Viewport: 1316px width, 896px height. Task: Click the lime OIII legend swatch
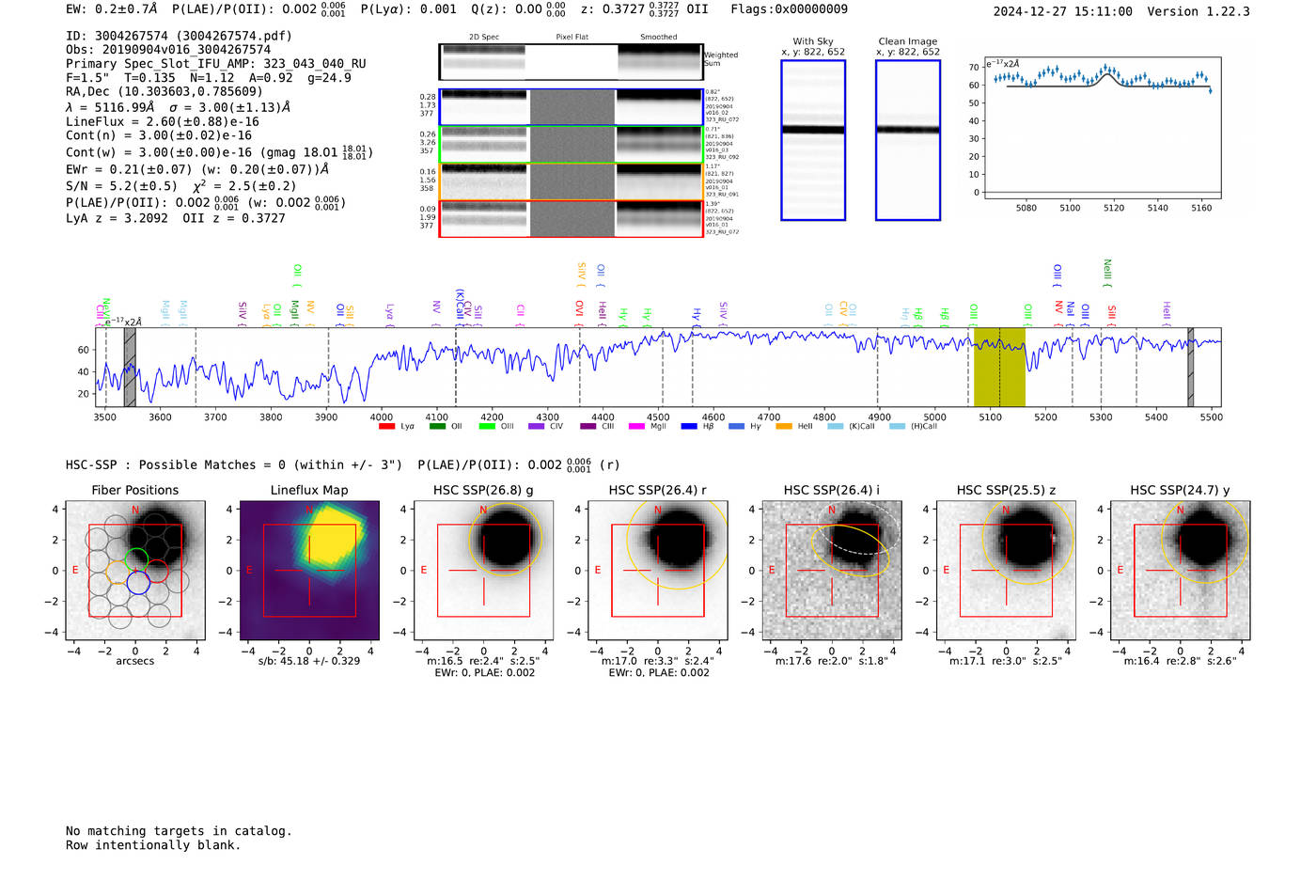click(x=487, y=427)
